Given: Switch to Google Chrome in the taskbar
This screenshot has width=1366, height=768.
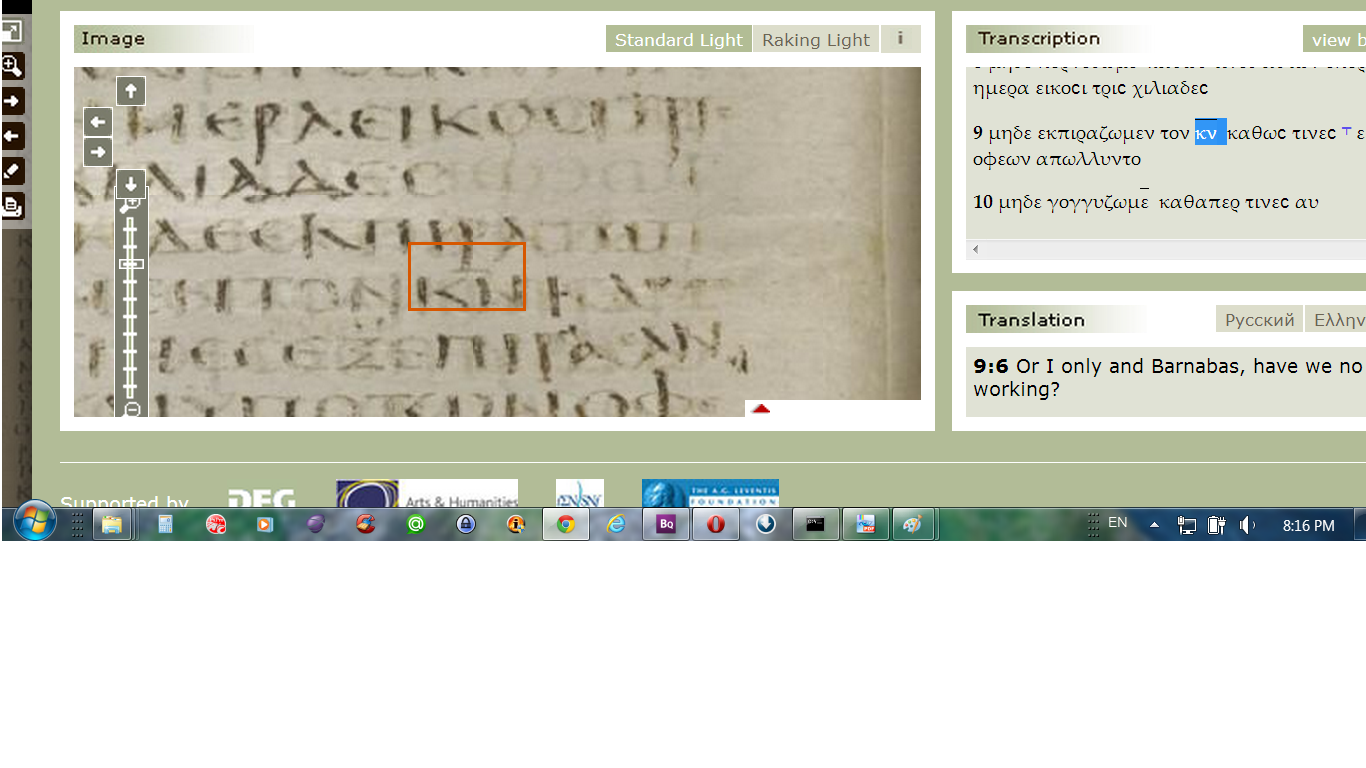Looking at the screenshot, I should click(x=566, y=524).
